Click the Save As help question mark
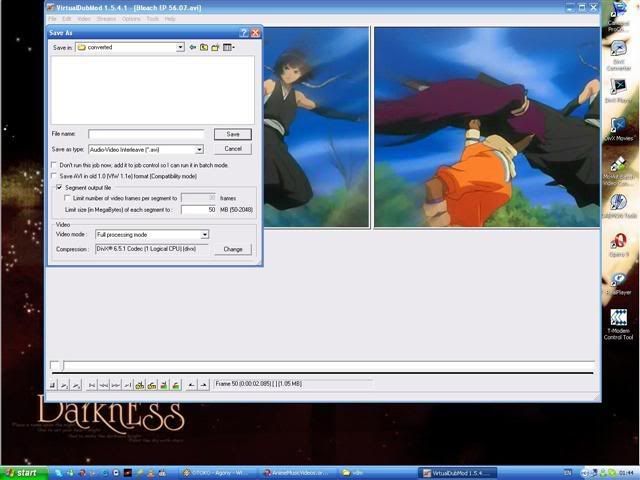 point(244,33)
